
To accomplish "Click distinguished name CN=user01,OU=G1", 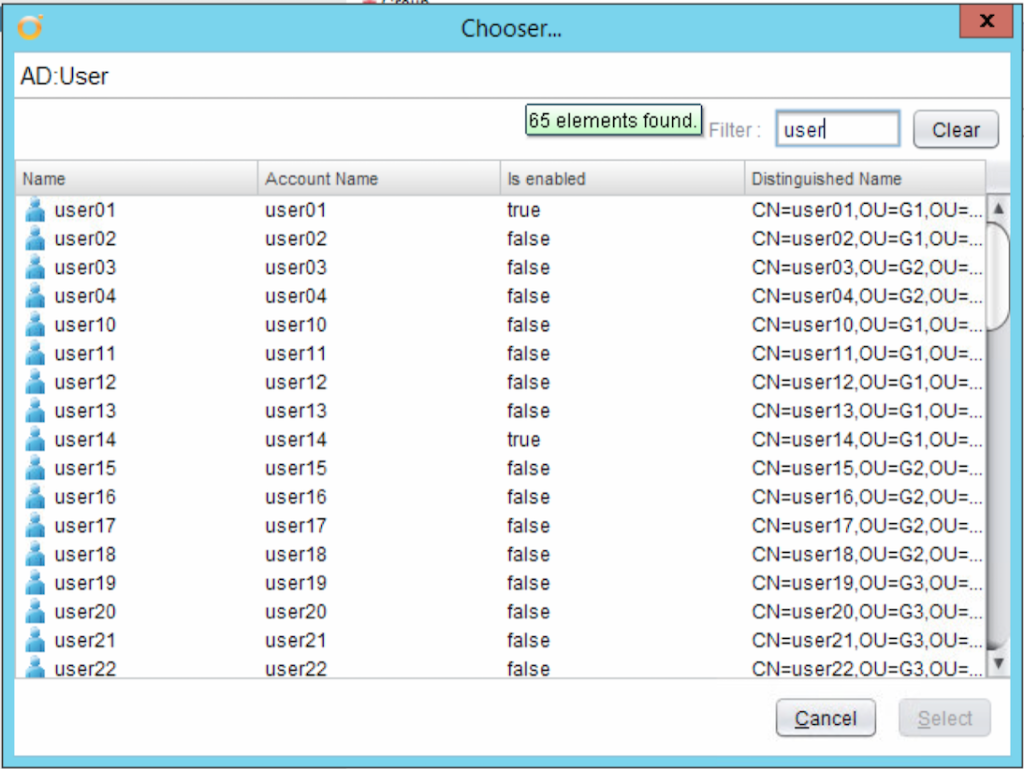I will [x=867, y=210].
